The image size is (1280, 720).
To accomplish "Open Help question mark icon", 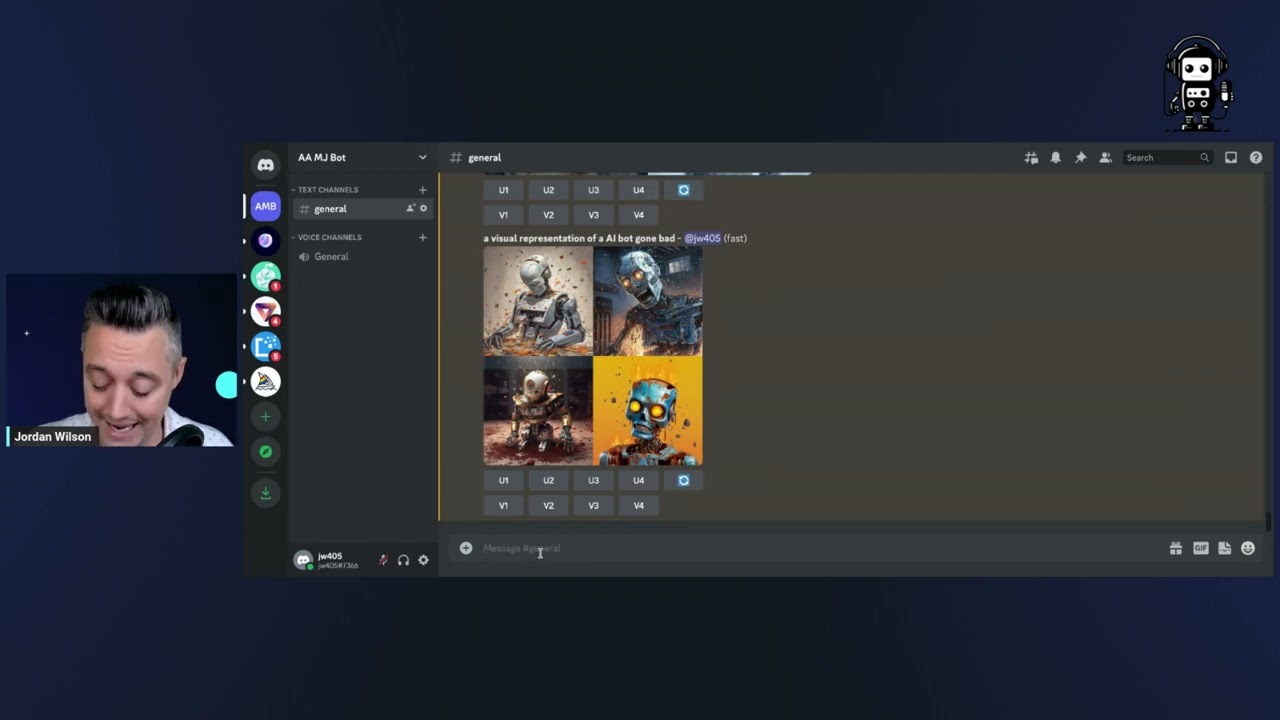I will [1256, 158].
